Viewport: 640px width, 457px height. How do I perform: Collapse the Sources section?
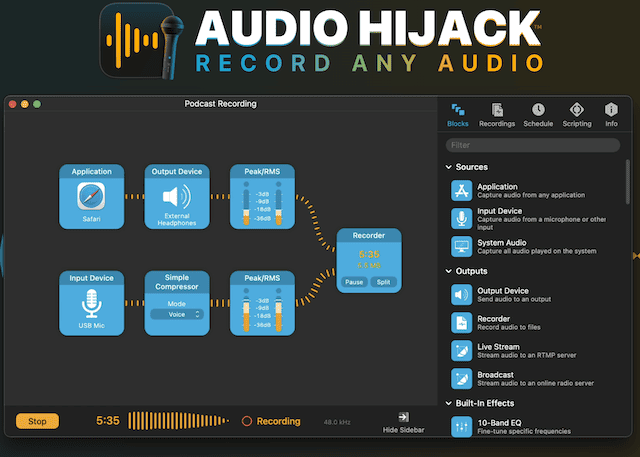448,167
